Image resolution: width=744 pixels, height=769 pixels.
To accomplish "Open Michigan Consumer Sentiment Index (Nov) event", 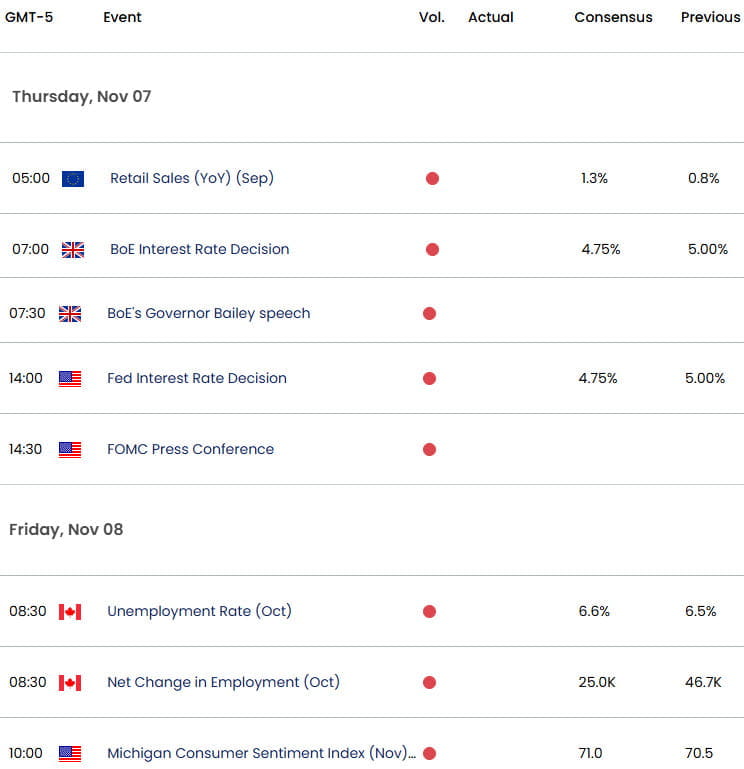I will (x=261, y=753).
